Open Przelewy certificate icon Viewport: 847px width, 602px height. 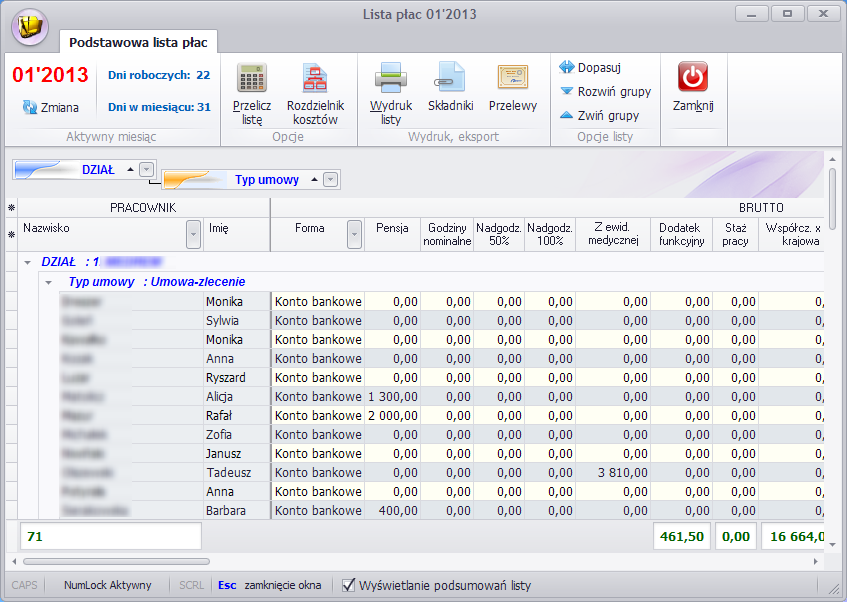point(513,77)
